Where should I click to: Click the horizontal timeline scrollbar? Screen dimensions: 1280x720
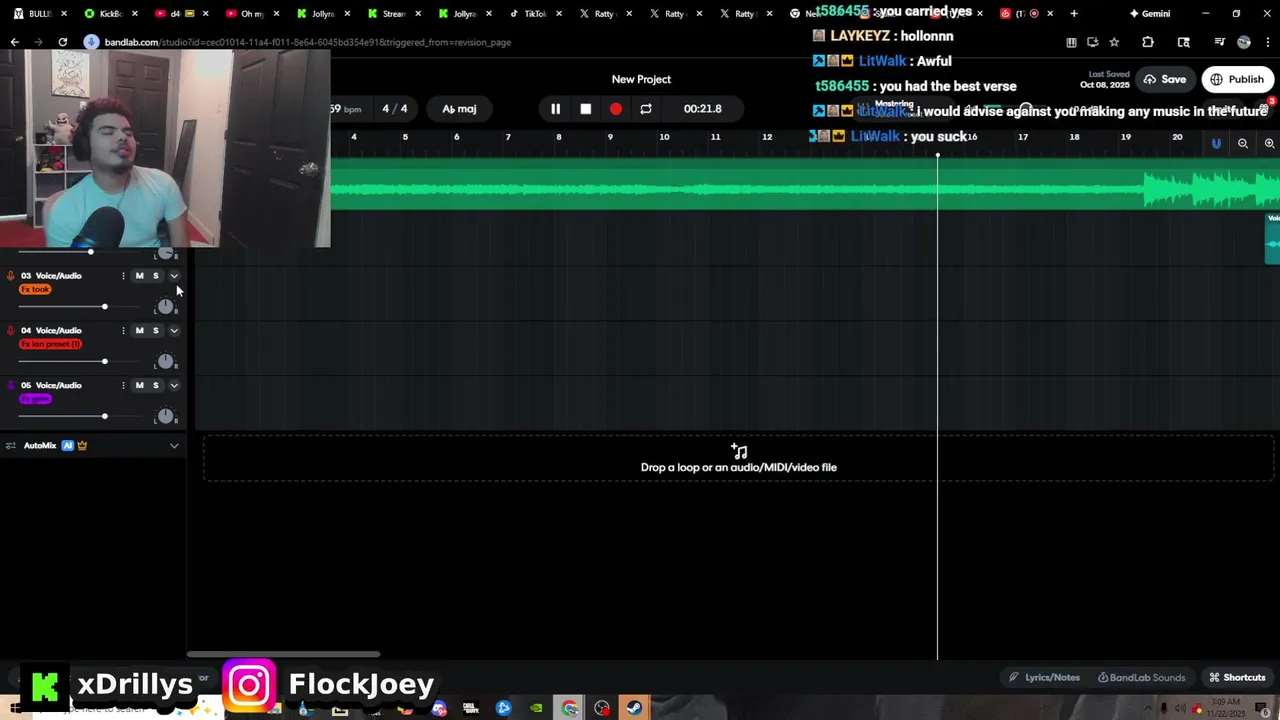coord(283,655)
